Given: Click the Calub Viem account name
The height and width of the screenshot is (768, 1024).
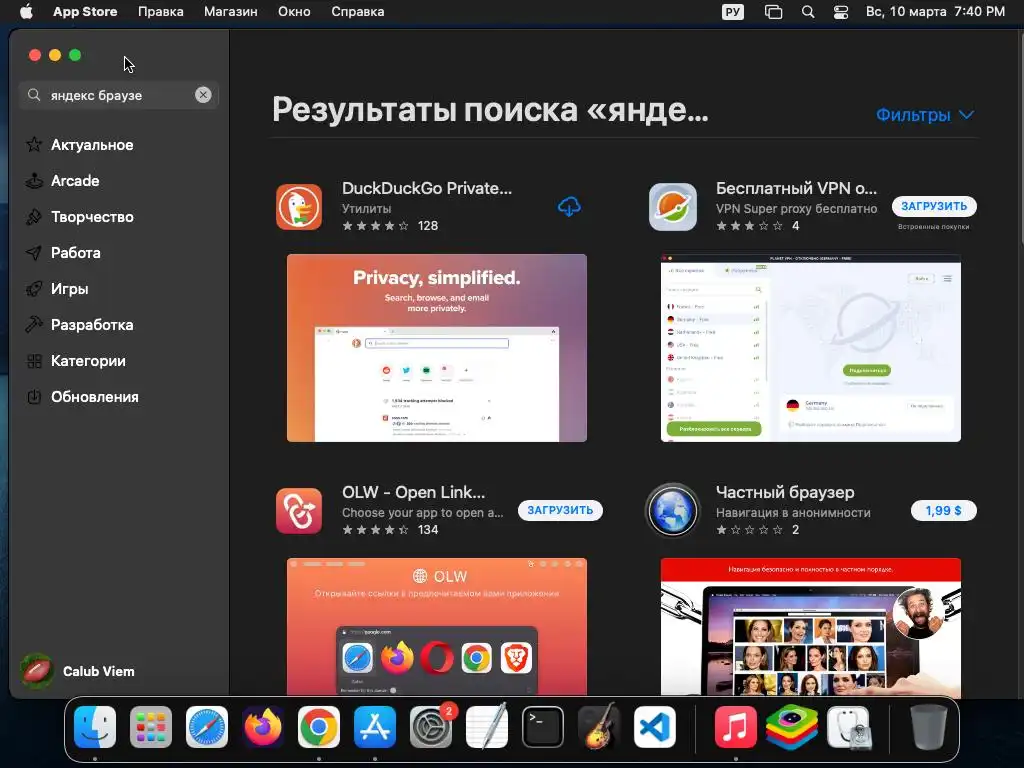Looking at the screenshot, I should (99, 671).
